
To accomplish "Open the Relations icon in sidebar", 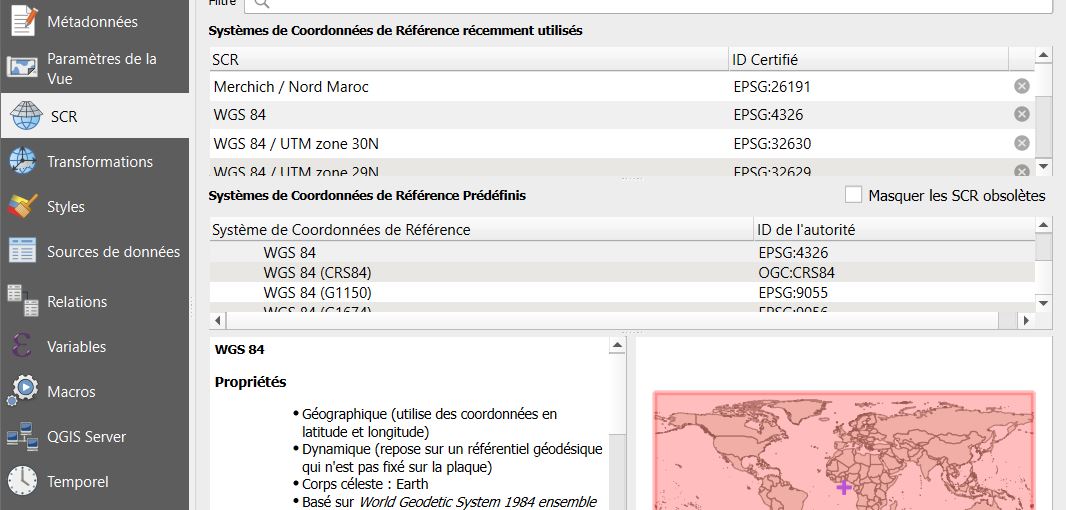I will click(22, 301).
